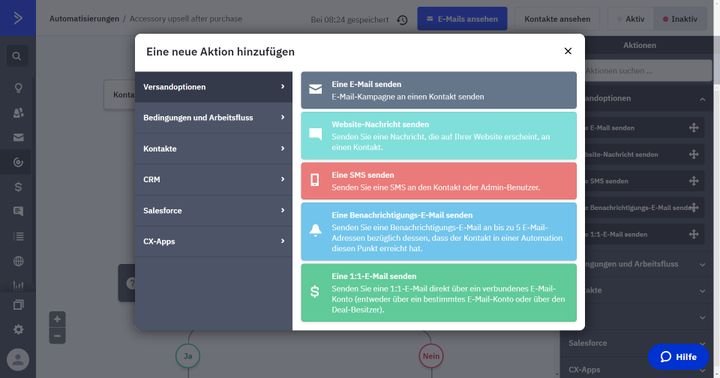Open Conversations chat sidebar icon
The height and width of the screenshot is (378, 720).
pos(18,211)
